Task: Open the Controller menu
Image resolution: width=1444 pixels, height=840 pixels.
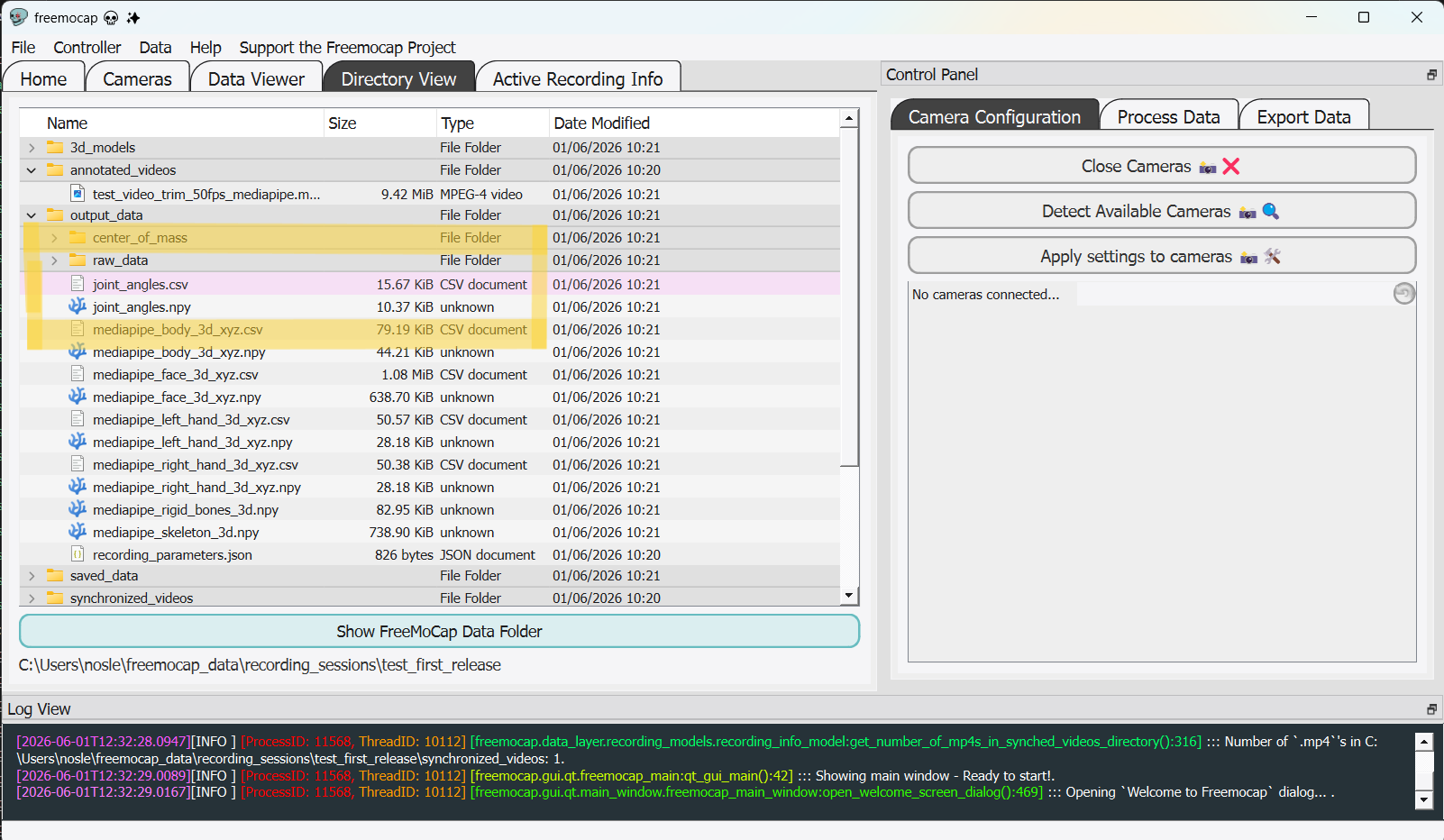Action: click(87, 48)
